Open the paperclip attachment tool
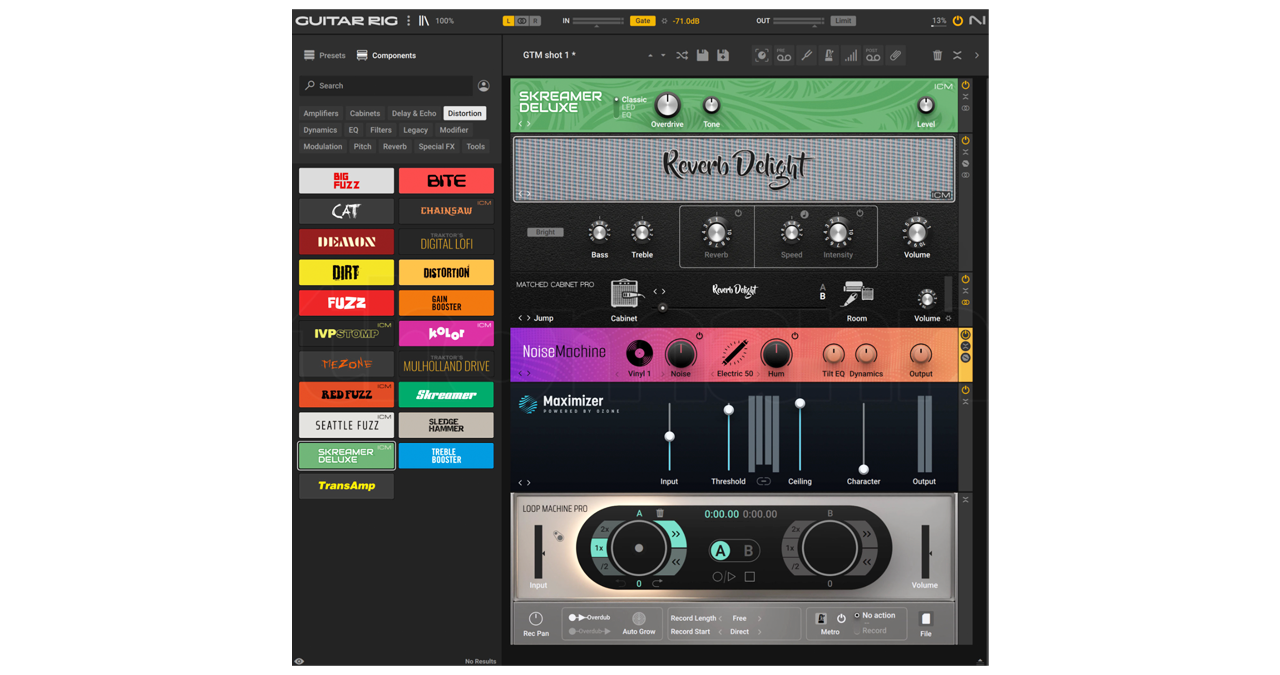The image size is (1280, 675). coord(896,56)
